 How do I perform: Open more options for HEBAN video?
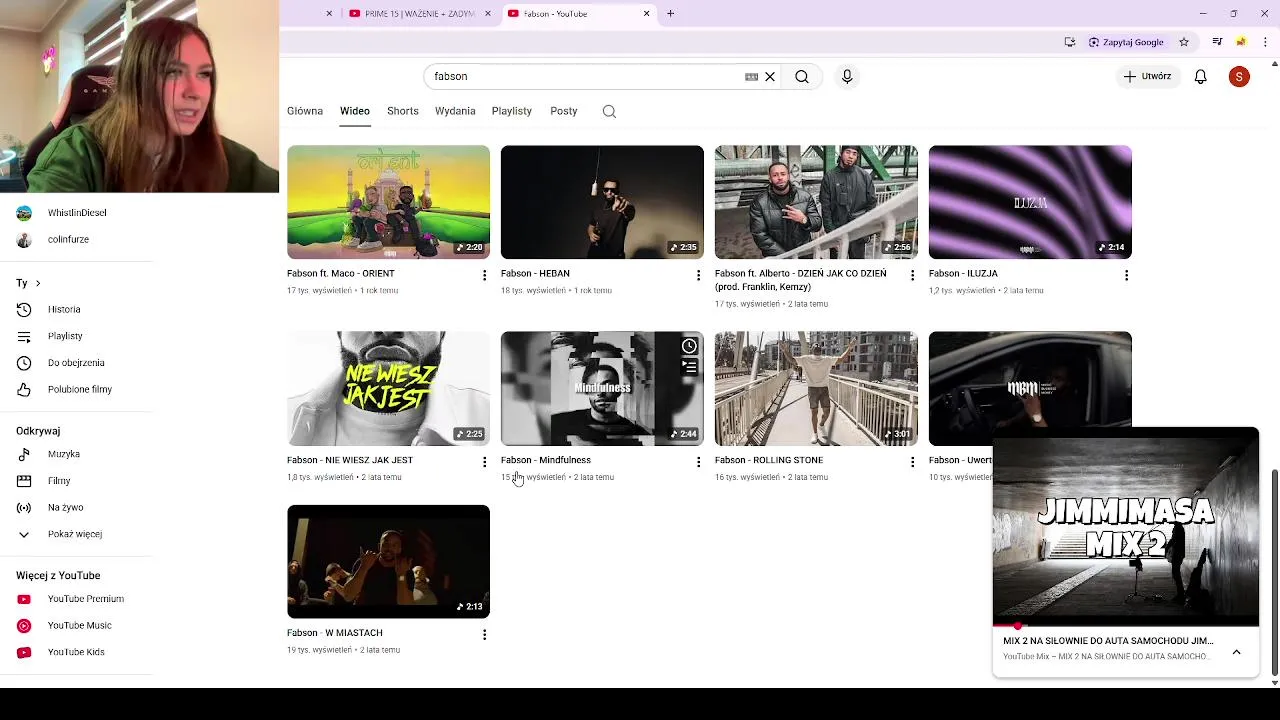coord(698,275)
